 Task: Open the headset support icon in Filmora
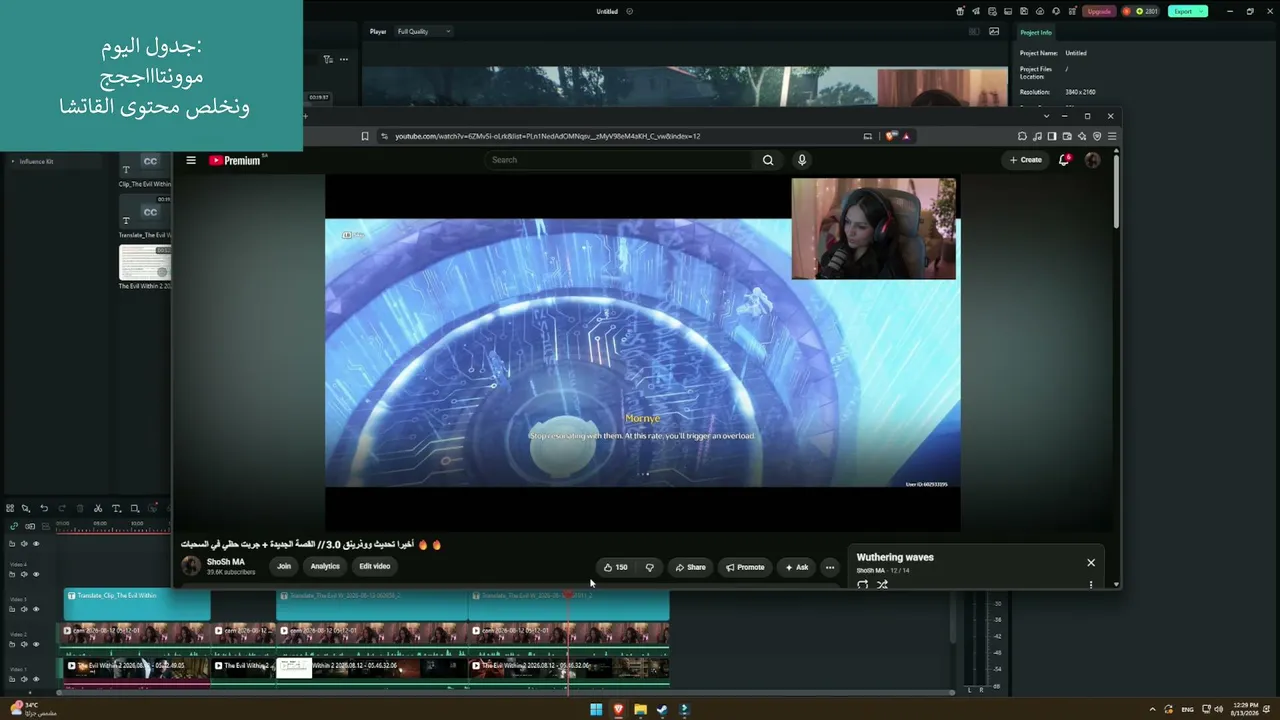(x=1056, y=11)
